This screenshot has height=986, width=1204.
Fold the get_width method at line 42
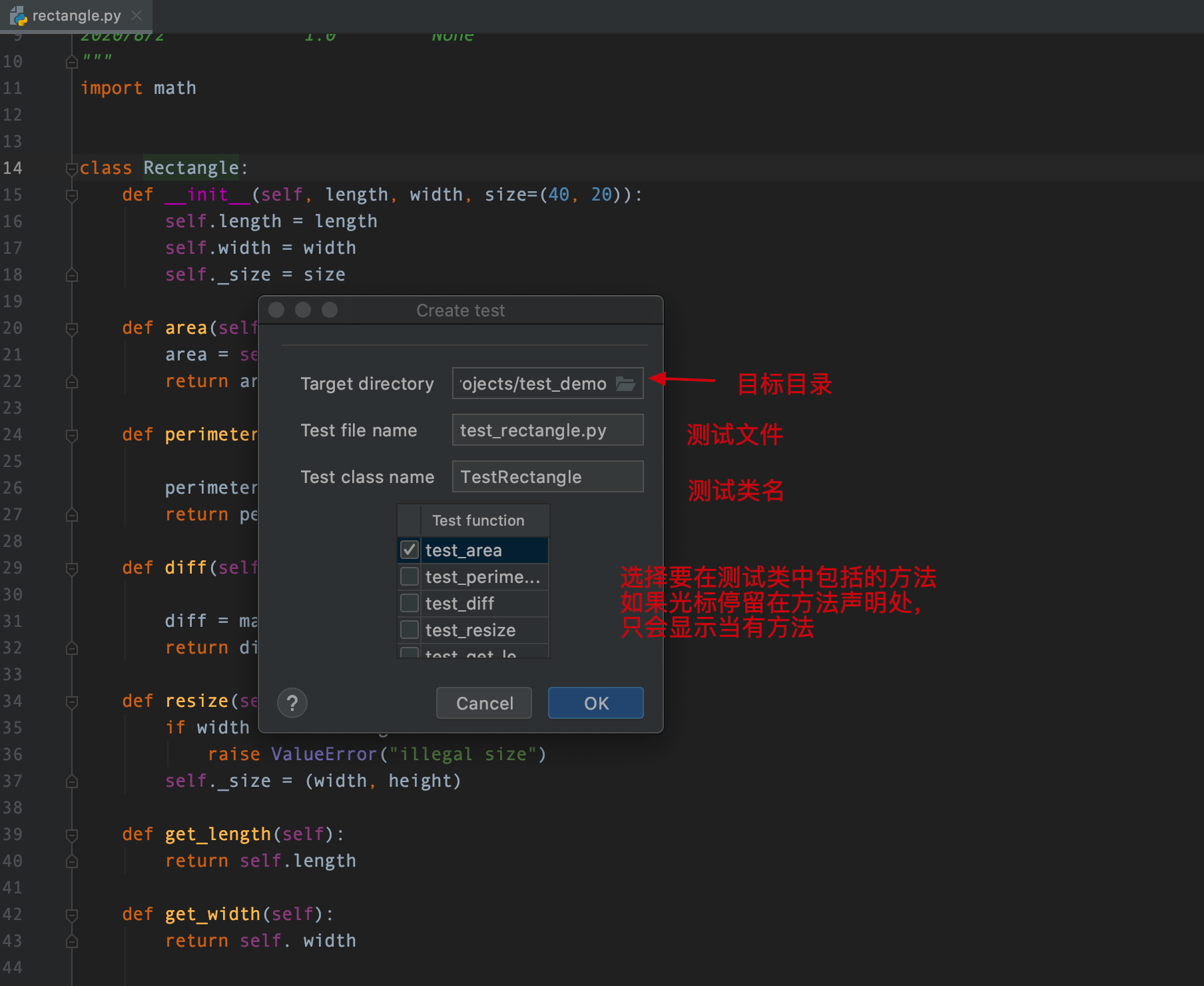point(72,915)
